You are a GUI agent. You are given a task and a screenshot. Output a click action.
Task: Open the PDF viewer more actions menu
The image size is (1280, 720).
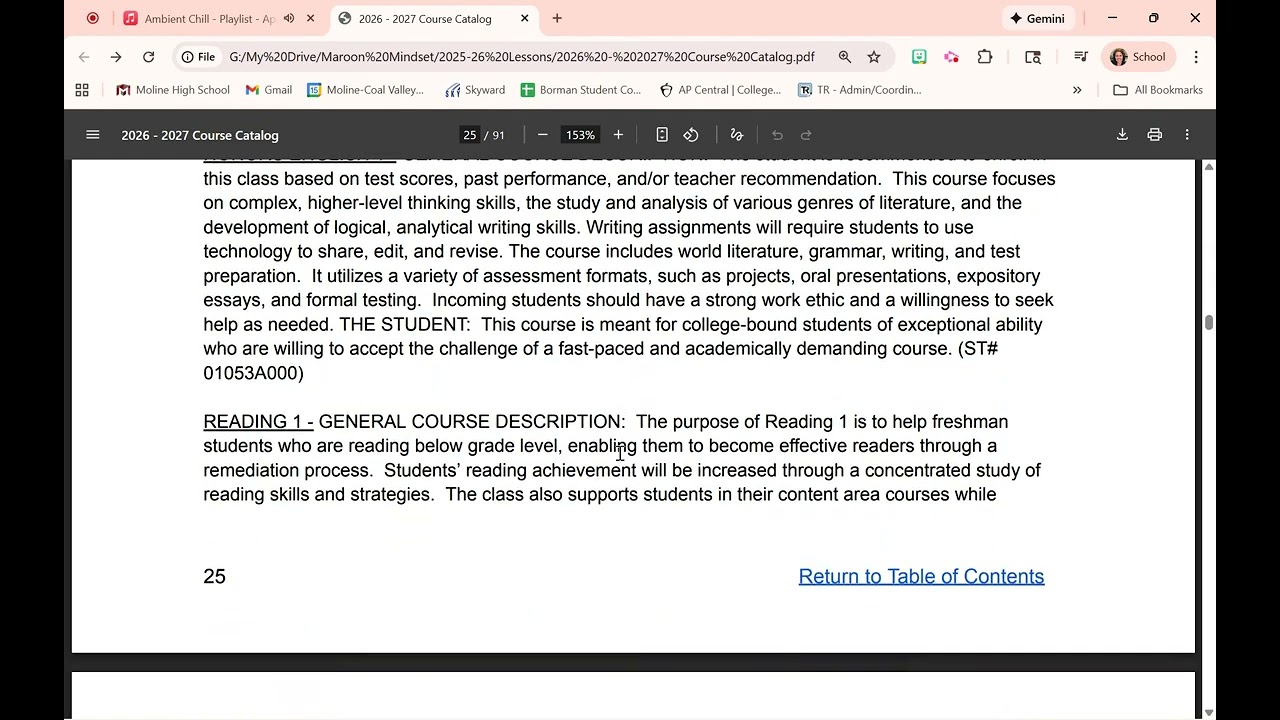click(1187, 135)
